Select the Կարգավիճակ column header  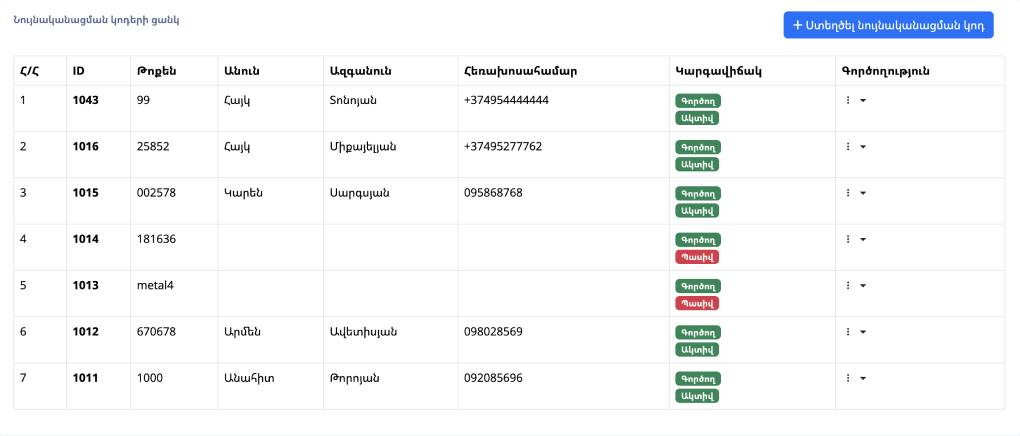(719, 71)
